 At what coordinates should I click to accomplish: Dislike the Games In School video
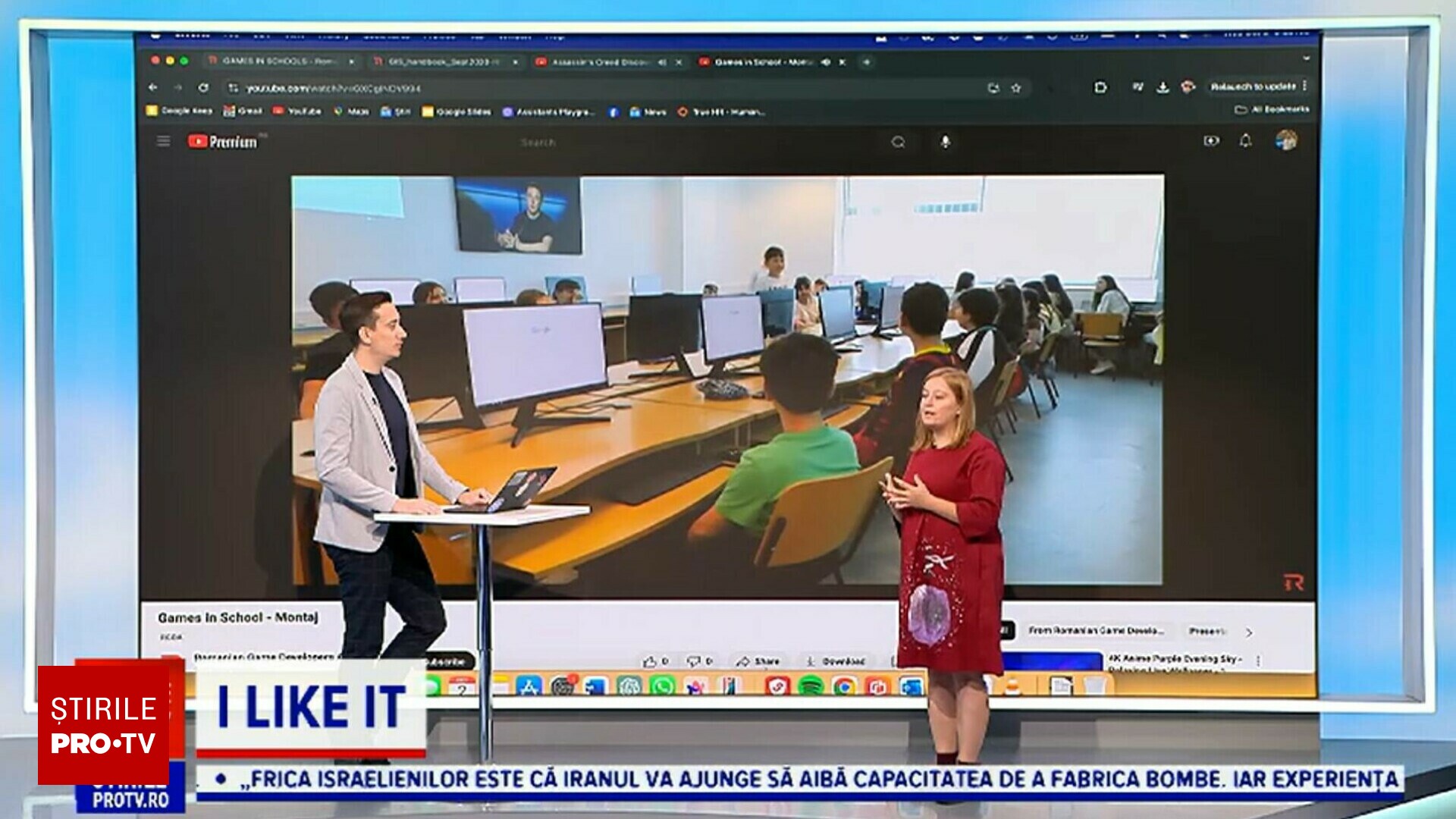point(699,661)
